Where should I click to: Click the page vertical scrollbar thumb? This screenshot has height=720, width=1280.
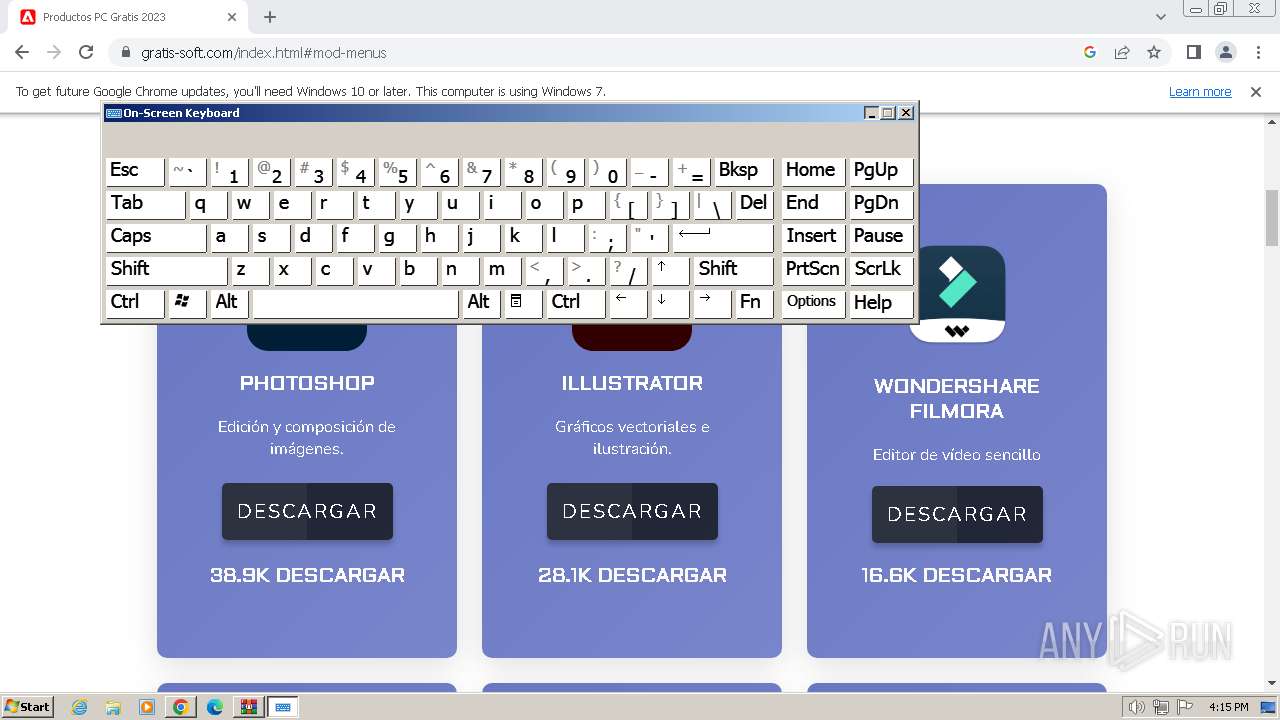pyautogui.click(x=1272, y=217)
